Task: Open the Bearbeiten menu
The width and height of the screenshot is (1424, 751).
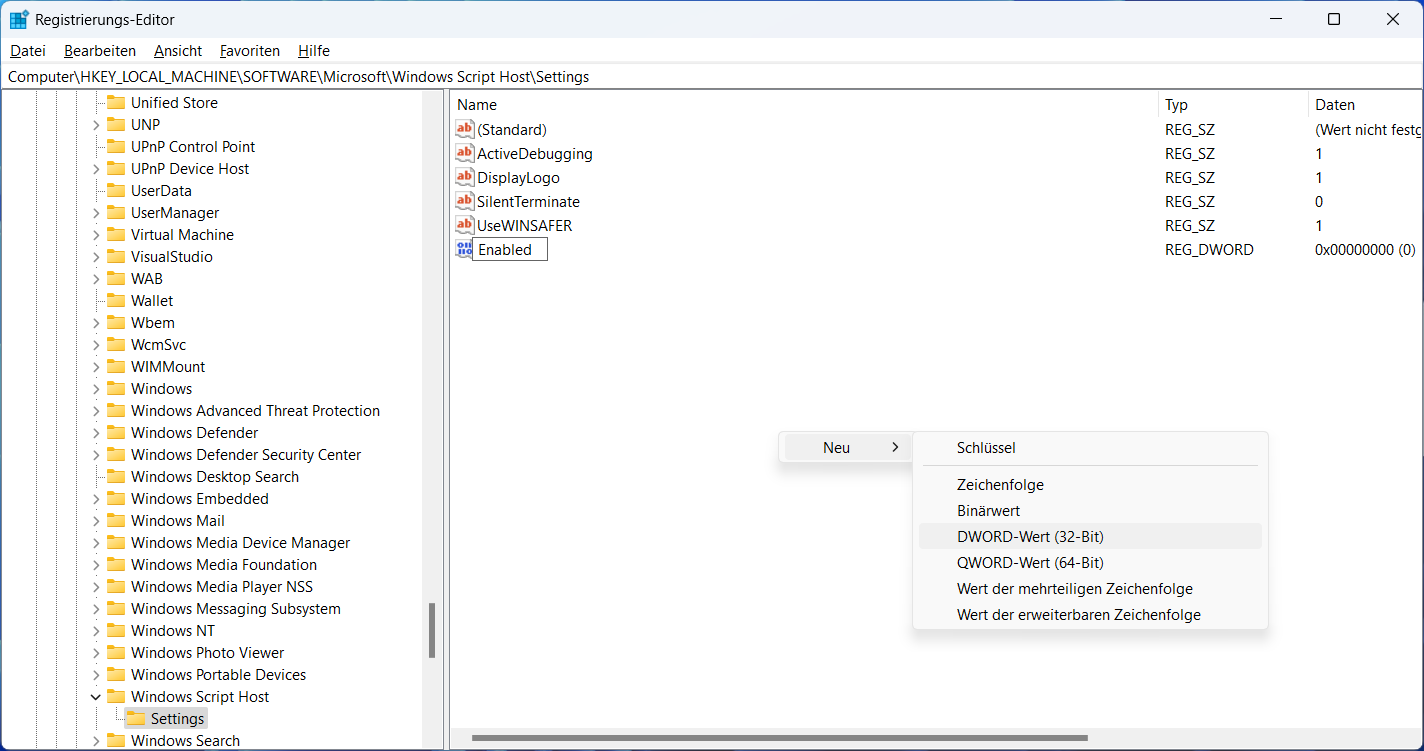Action: click(x=100, y=50)
